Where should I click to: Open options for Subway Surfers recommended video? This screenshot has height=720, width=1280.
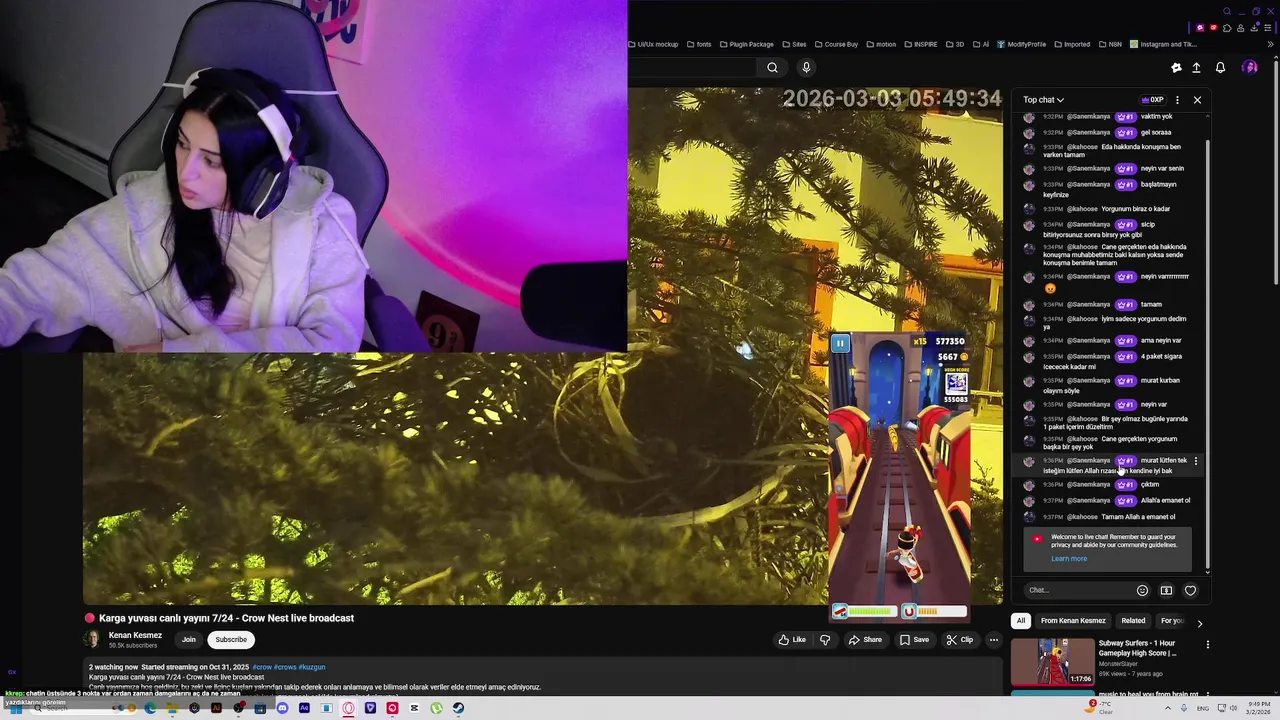tap(1207, 645)
